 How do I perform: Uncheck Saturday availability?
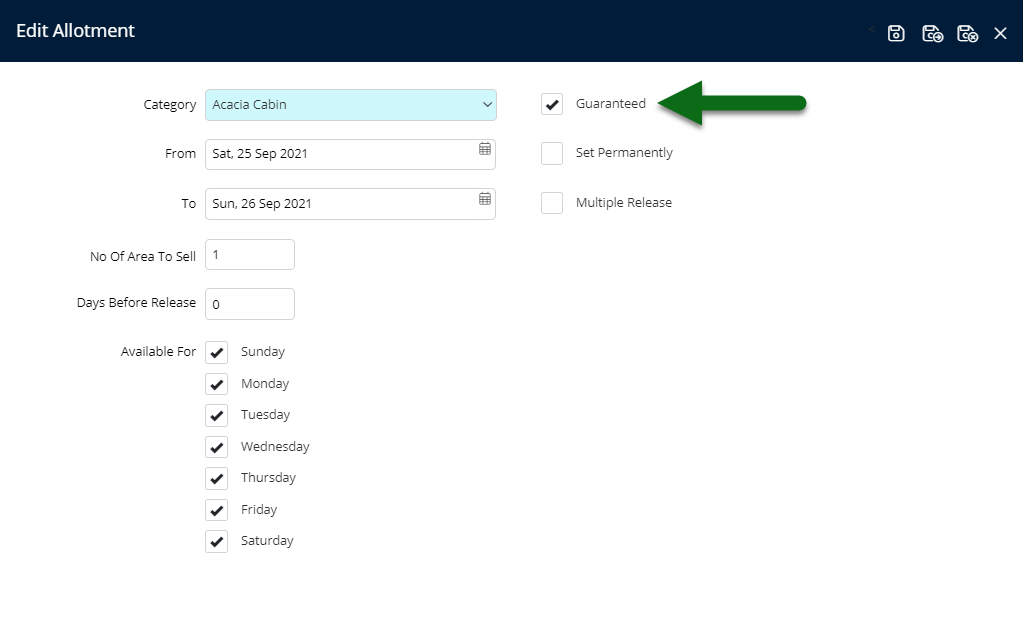(217, 541)
